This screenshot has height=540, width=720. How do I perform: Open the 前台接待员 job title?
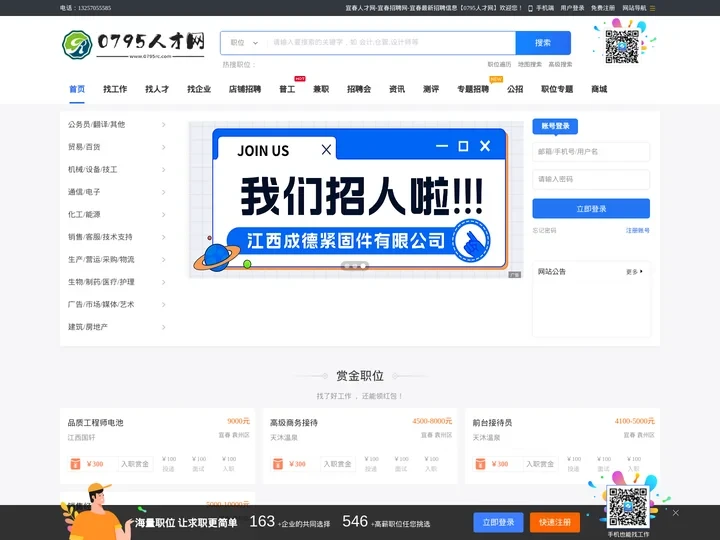tap(492, 422)
